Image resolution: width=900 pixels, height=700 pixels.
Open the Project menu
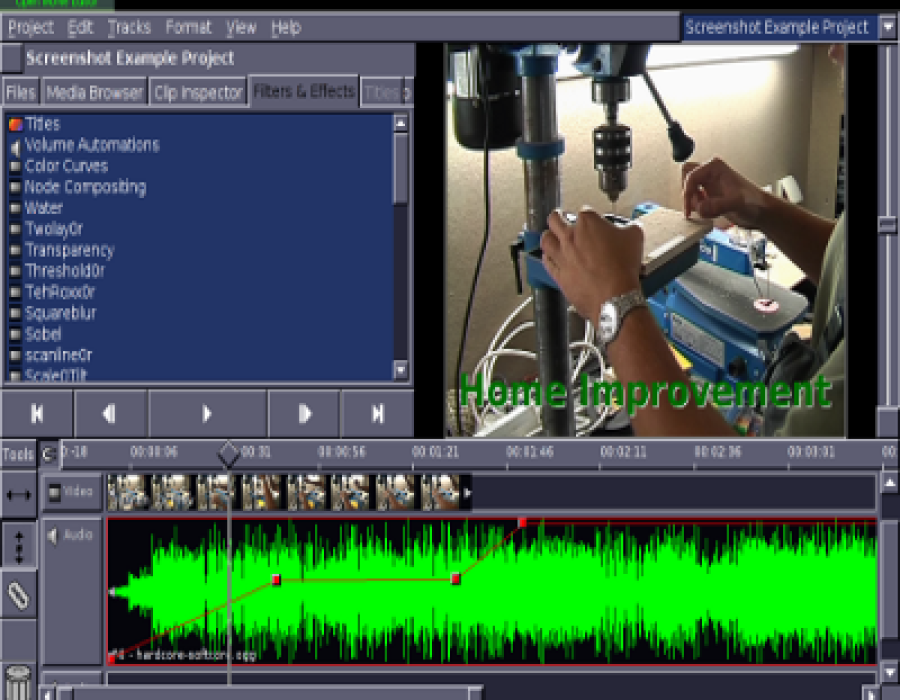pos(31,27)
